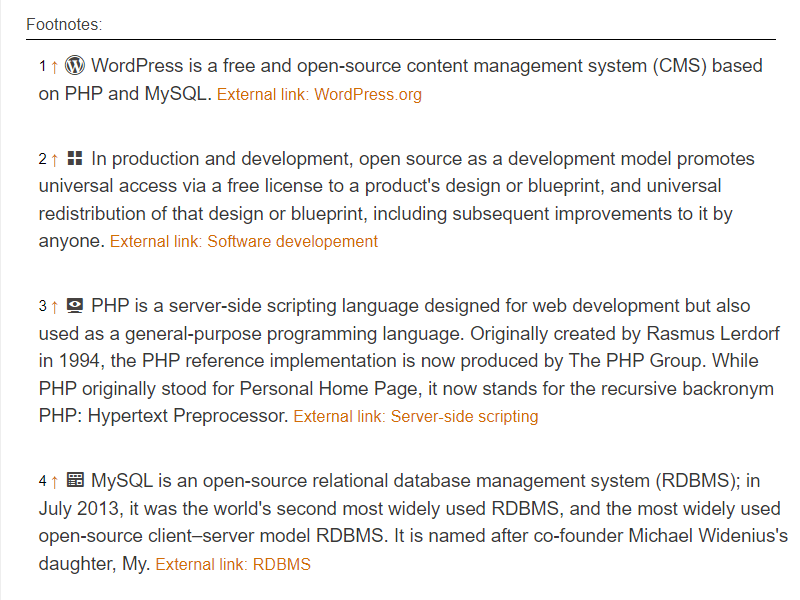Open the Software developement external link
The width and height of the screenshot is (800, 600).
pyautogui.click(x=244, y=241)
